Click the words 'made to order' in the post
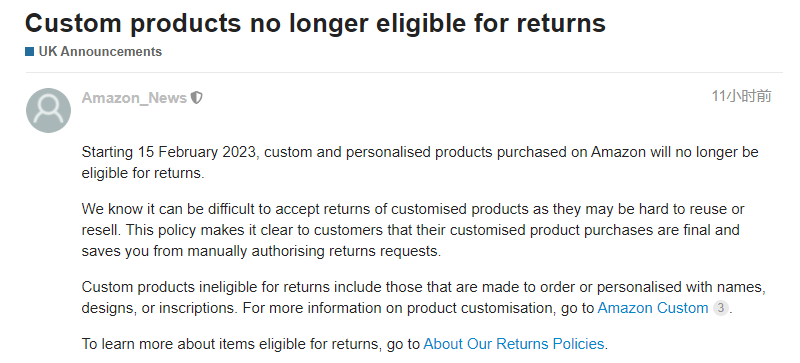The height and width of the screenshot is (363, 800). pos(529,287)
